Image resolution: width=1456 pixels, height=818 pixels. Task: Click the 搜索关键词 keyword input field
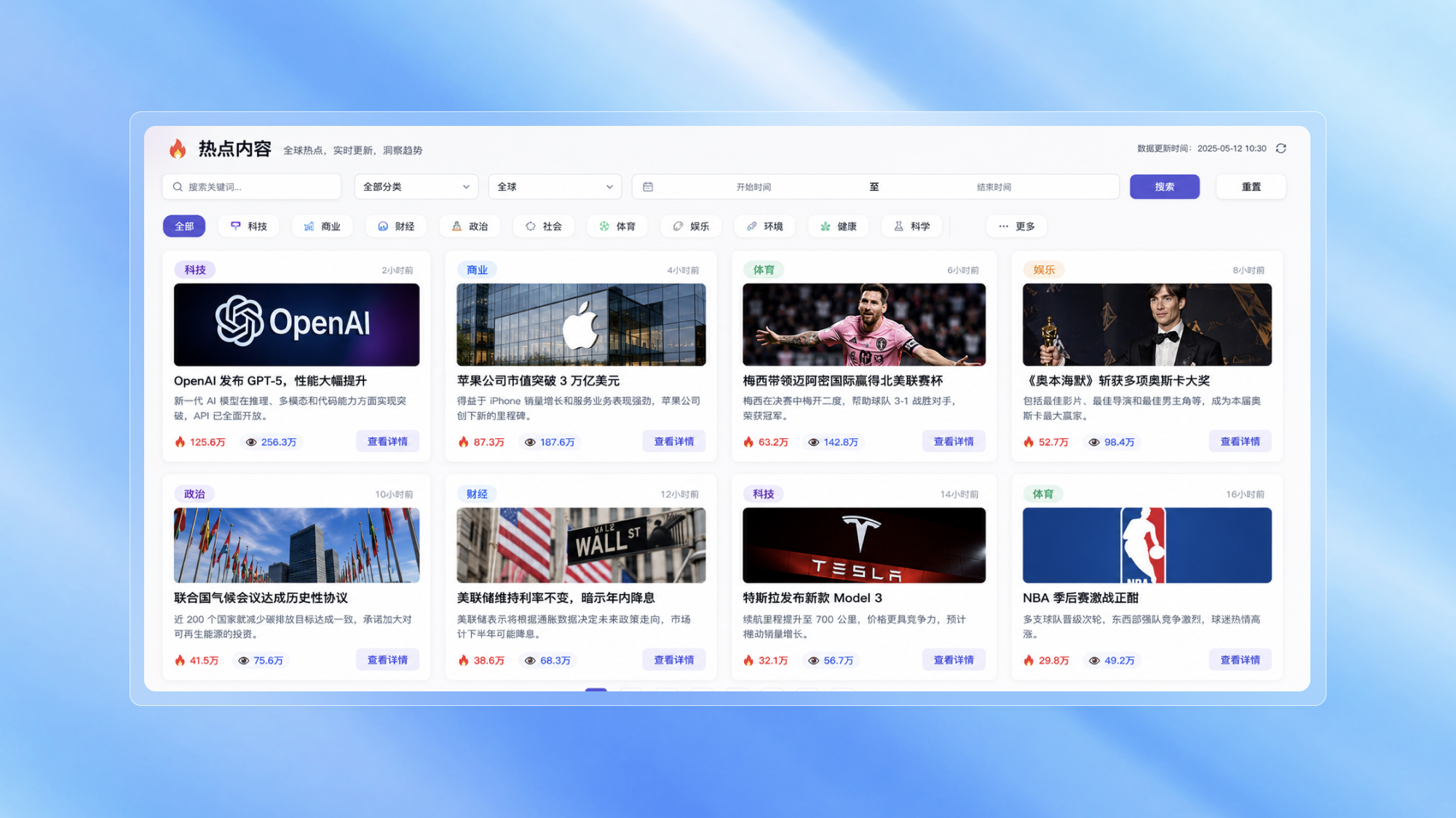(252, 187)
